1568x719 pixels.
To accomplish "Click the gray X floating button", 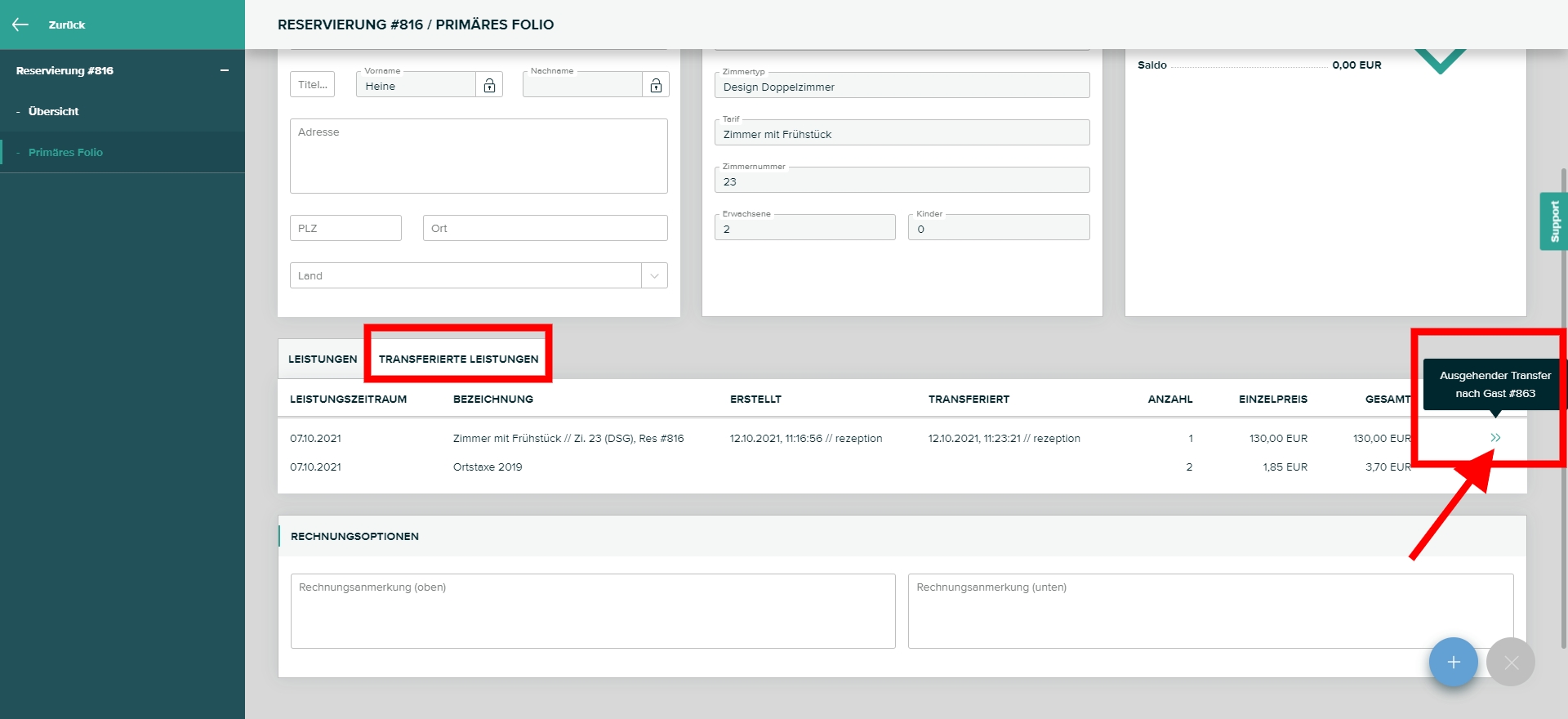I will (1511, 662).
